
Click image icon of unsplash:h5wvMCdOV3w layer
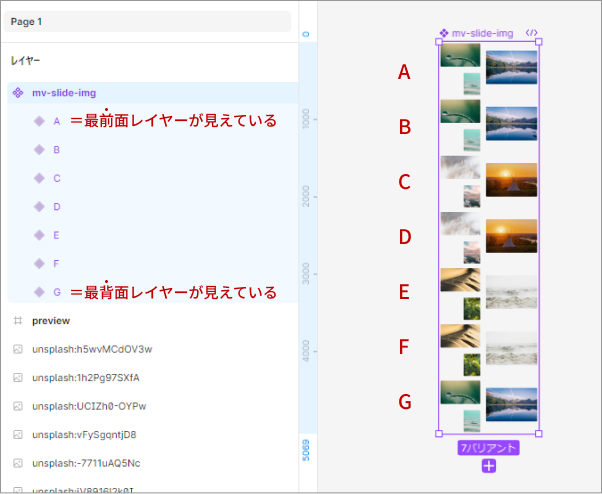[x=17, y=349]
